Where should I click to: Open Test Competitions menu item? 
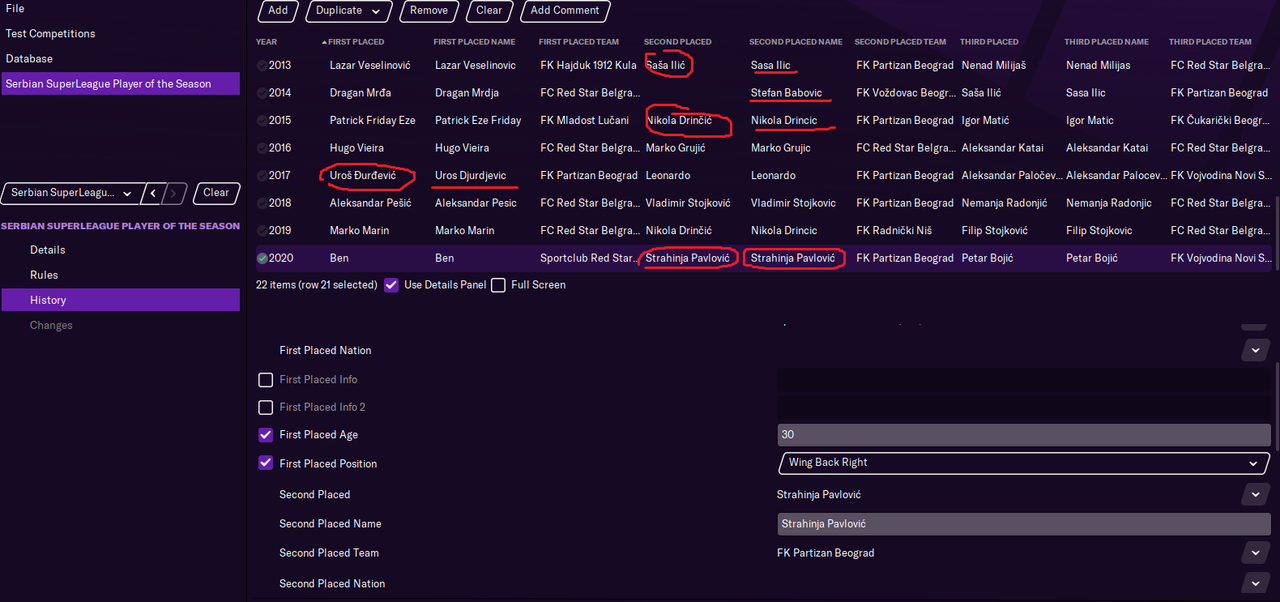pyautogui.click(x=50, y=34)
